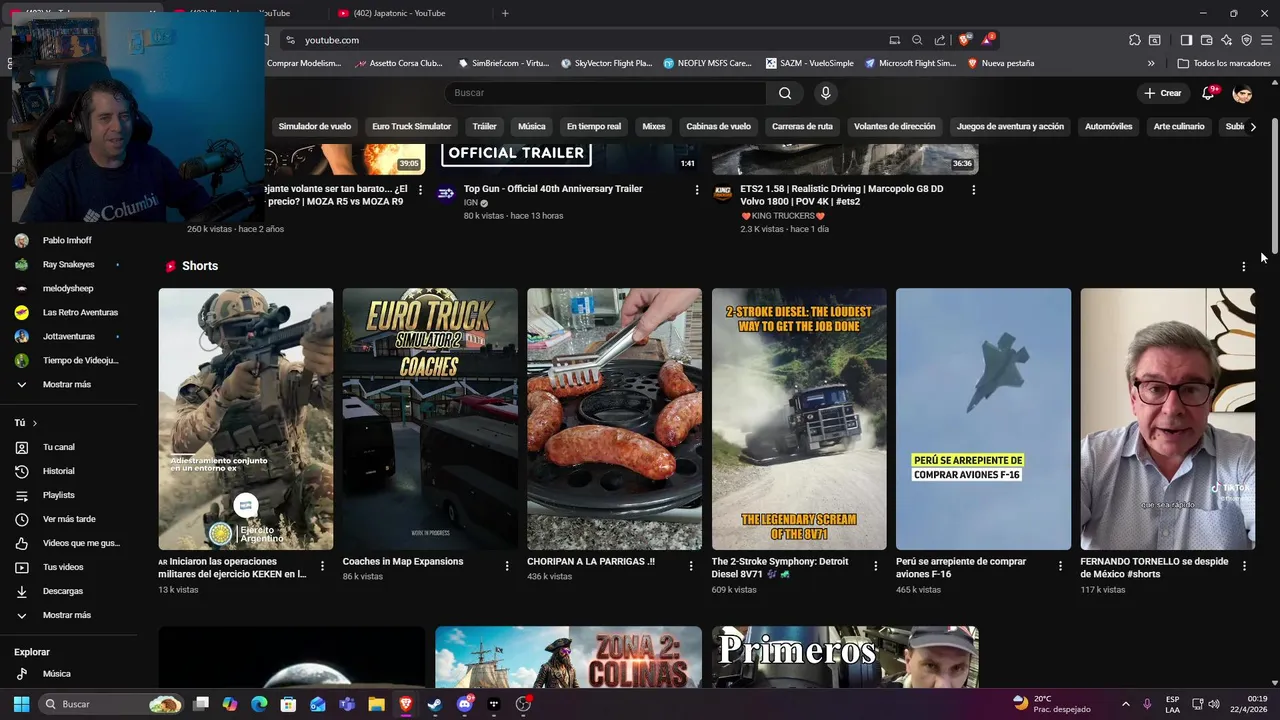This screenshot has width=1280, height=720.
Task: Click the YouTube search input field
Action: coord(605,93)
